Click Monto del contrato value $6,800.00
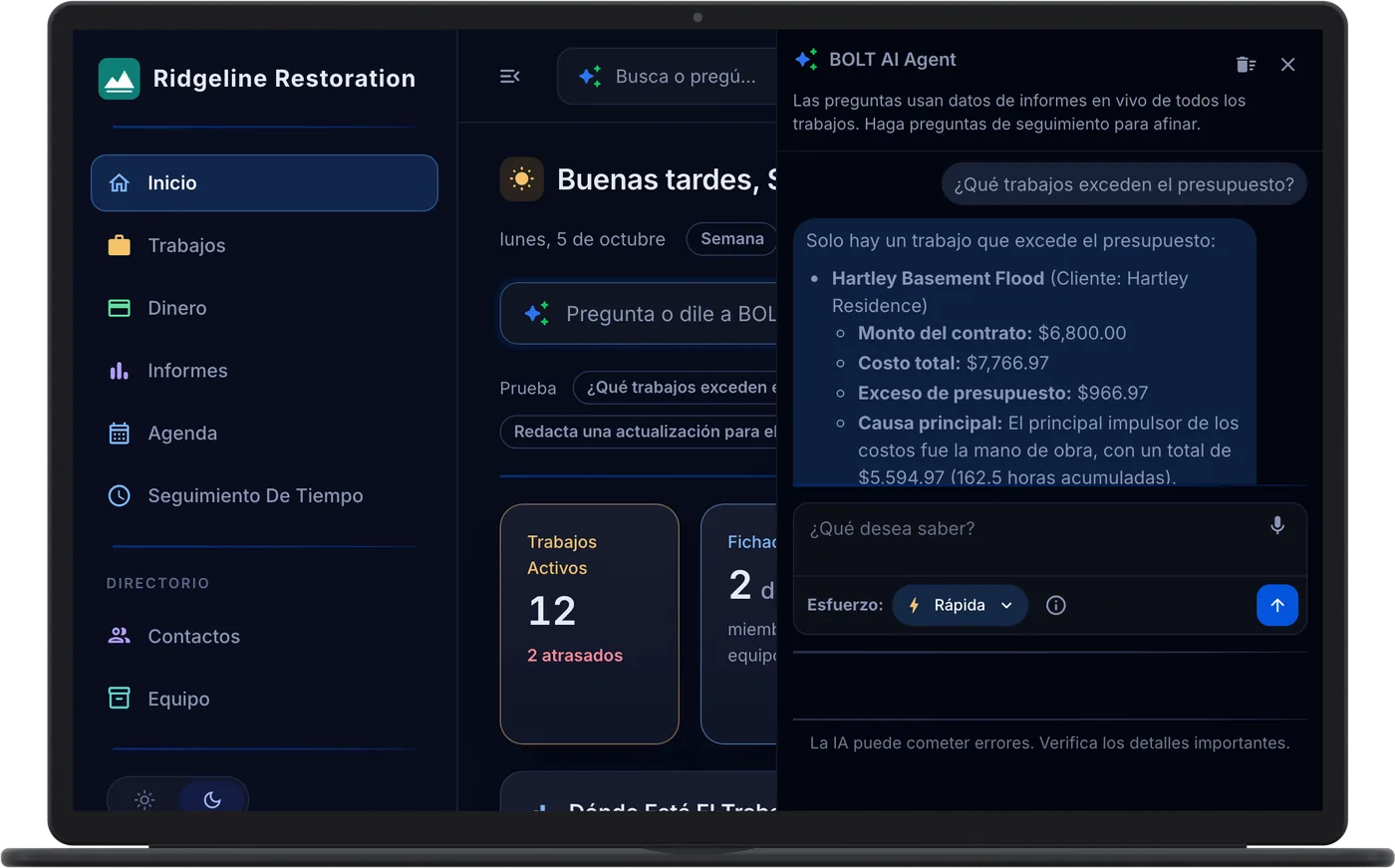The width and height of the screenshot is (1395, 868). [x=1082, y=334]
